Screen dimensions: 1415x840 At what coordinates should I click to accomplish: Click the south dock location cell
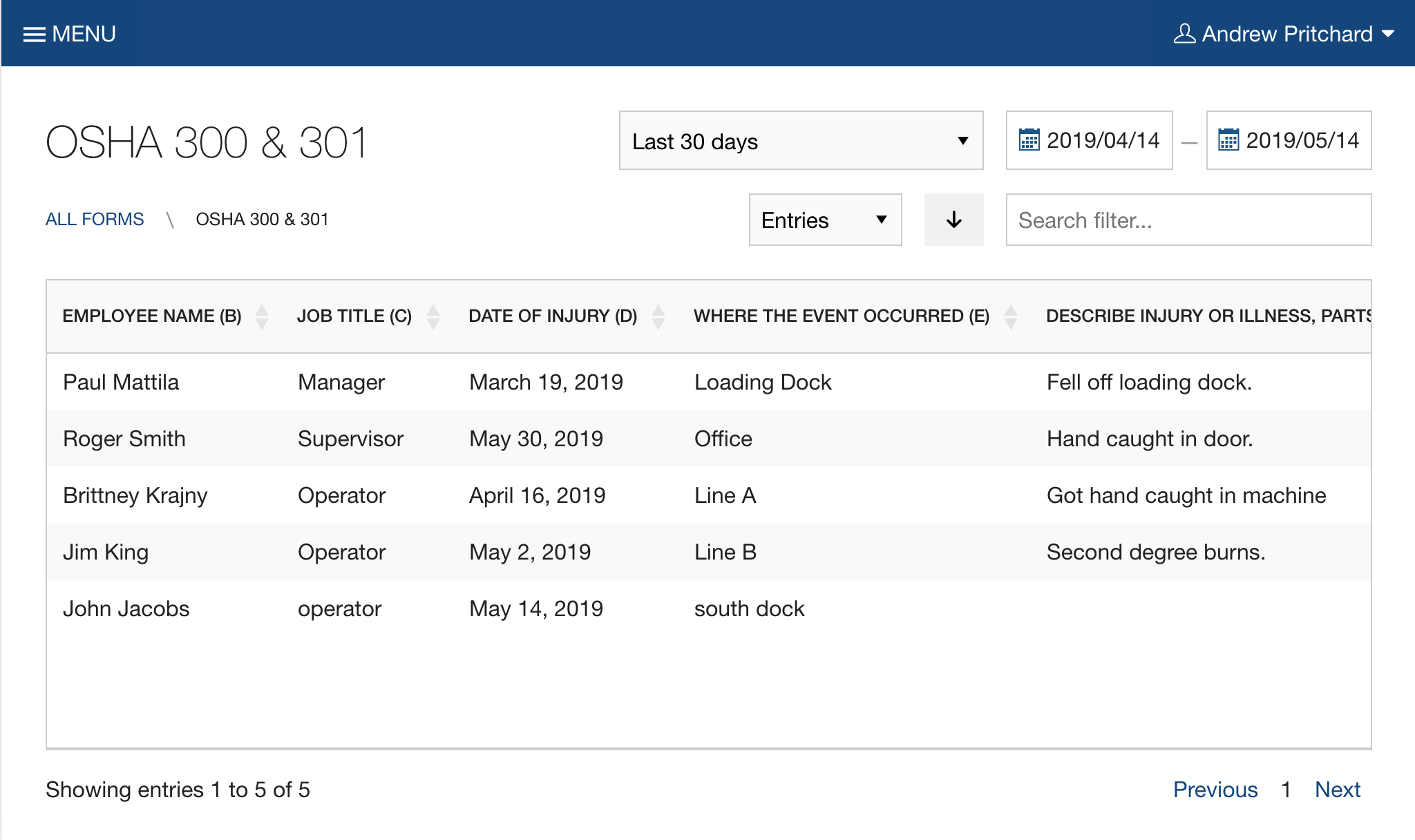750,609
